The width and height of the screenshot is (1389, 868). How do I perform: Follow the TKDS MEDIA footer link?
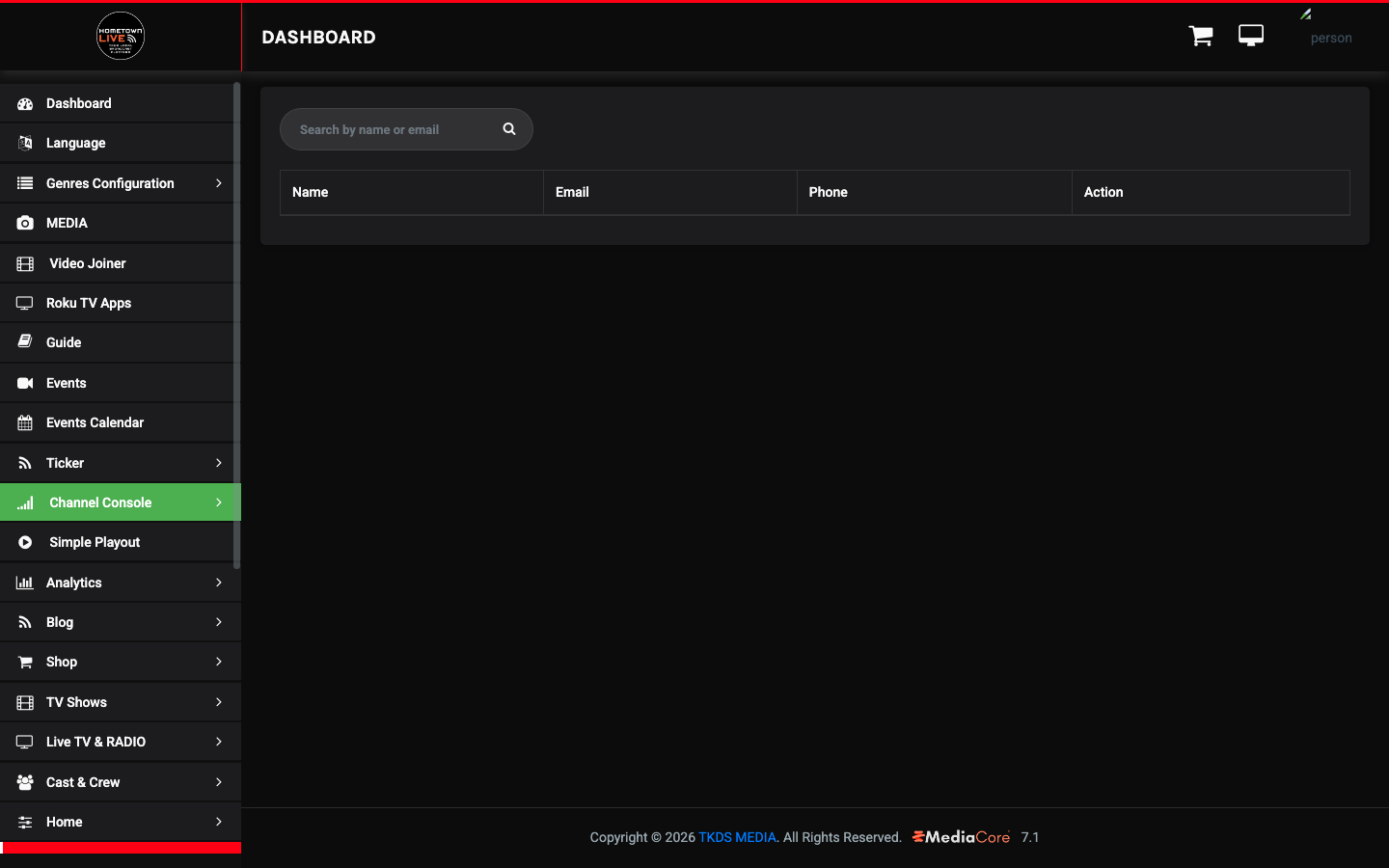pos(737,837)
